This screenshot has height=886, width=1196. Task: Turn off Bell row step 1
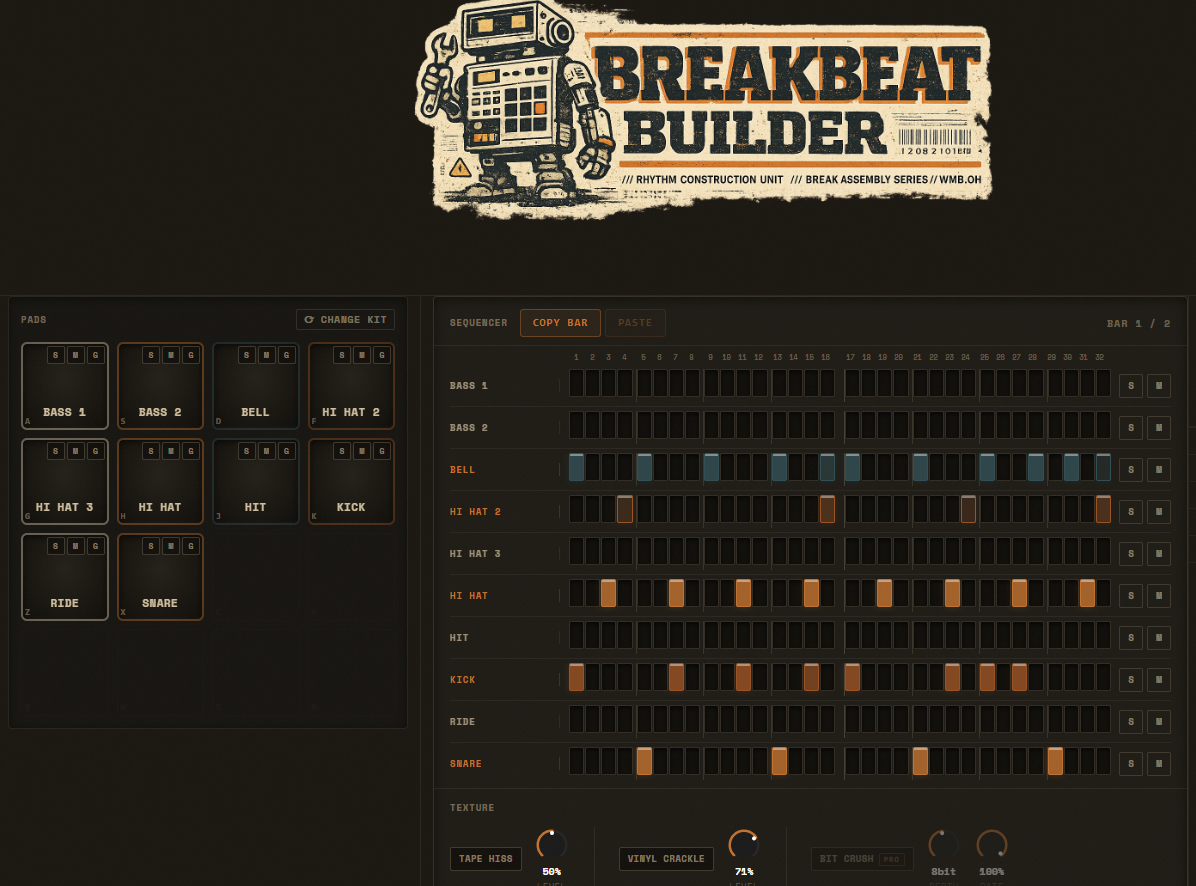coord(577,467)
